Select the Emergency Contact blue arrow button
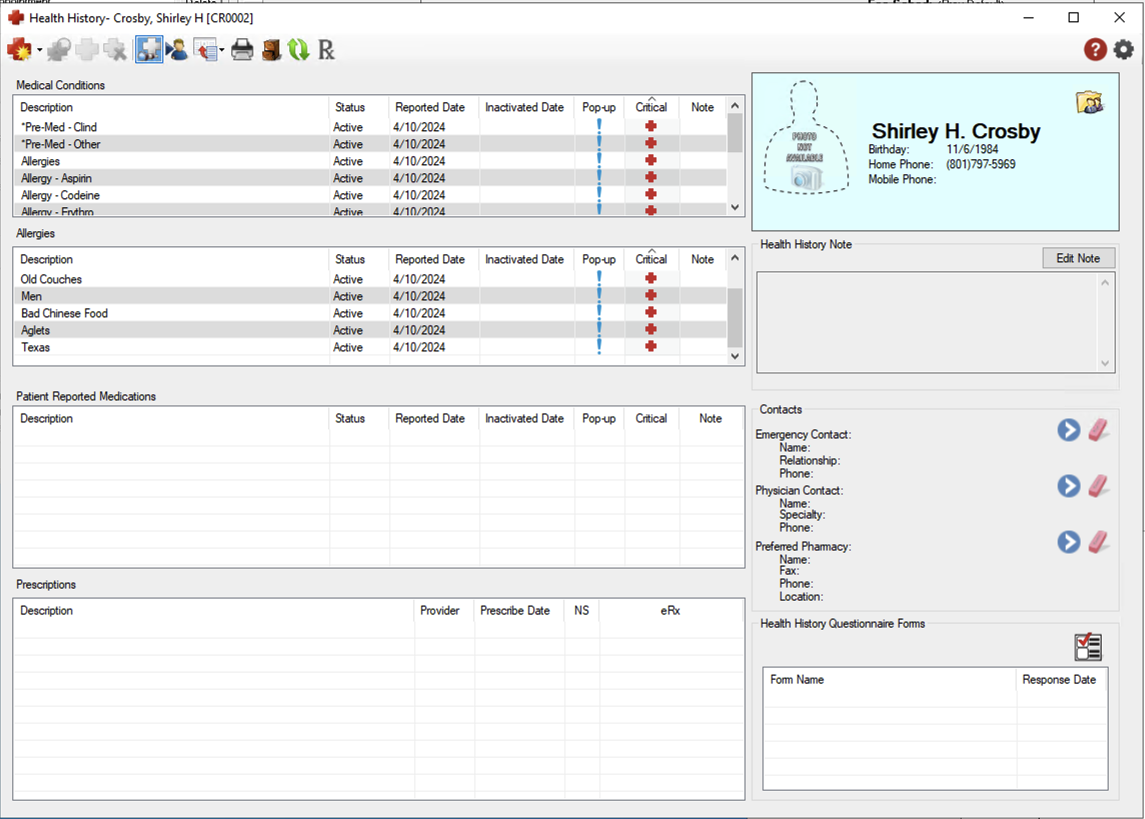This screenshot has width=1145, height=819. tap(1069, 430)
